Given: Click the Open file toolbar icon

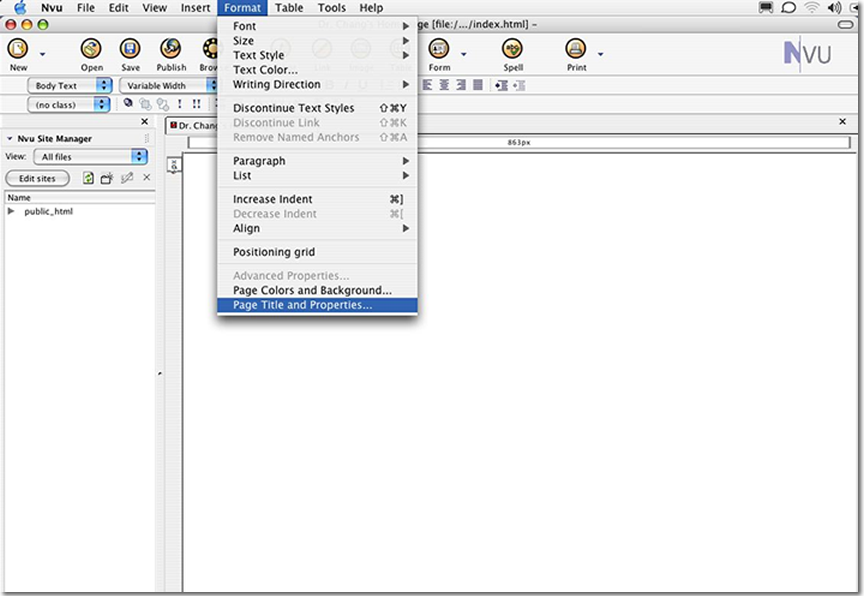Looking at the screenshot, I should point(91,49).
